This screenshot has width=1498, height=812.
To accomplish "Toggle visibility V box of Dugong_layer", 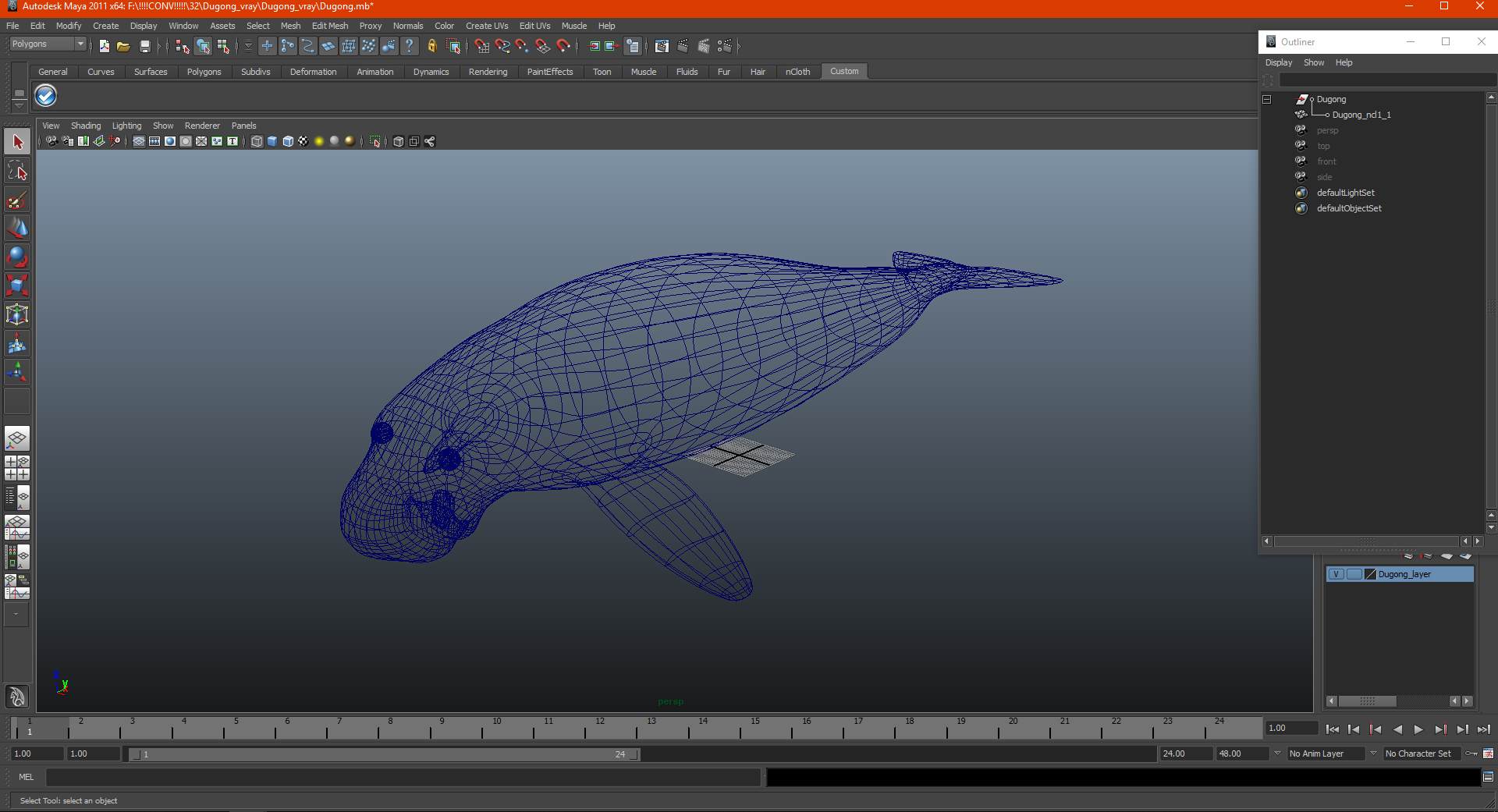I will (1336, 574).
